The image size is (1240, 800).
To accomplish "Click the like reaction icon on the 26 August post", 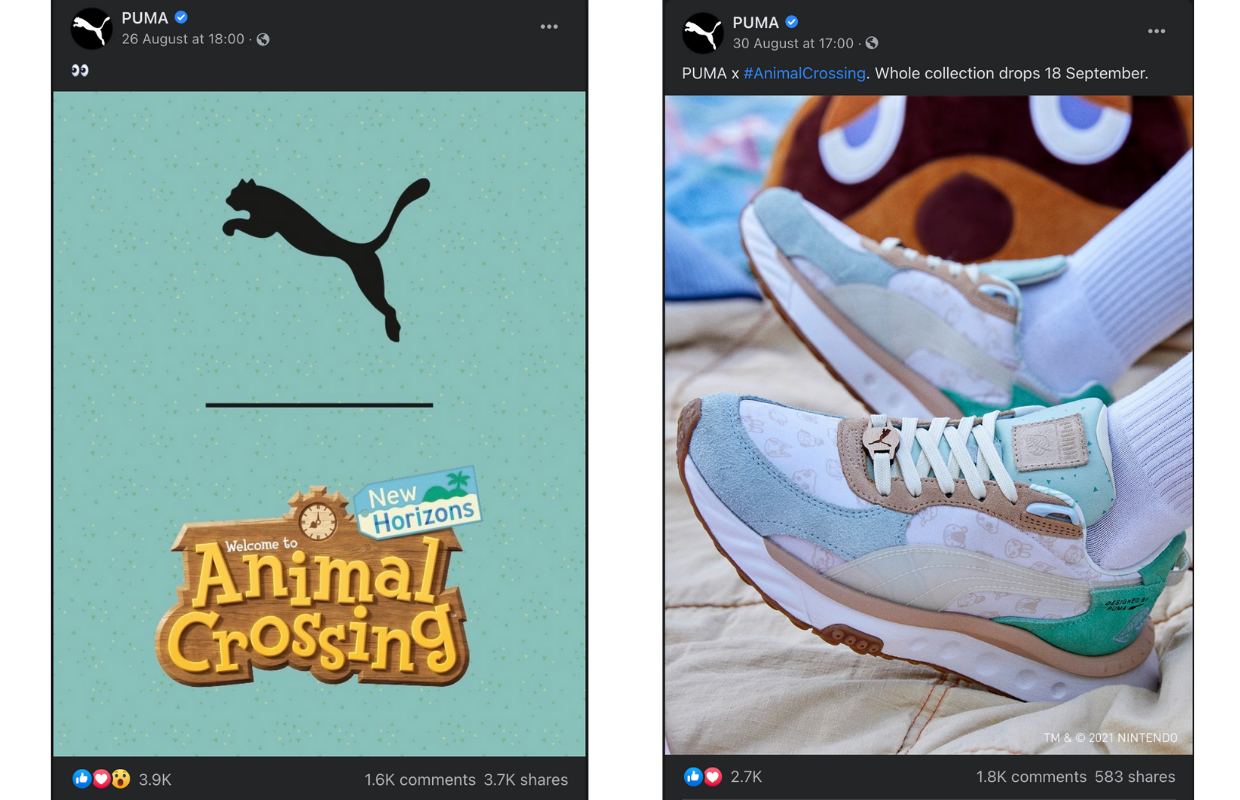I will click(x=82, y=779).
